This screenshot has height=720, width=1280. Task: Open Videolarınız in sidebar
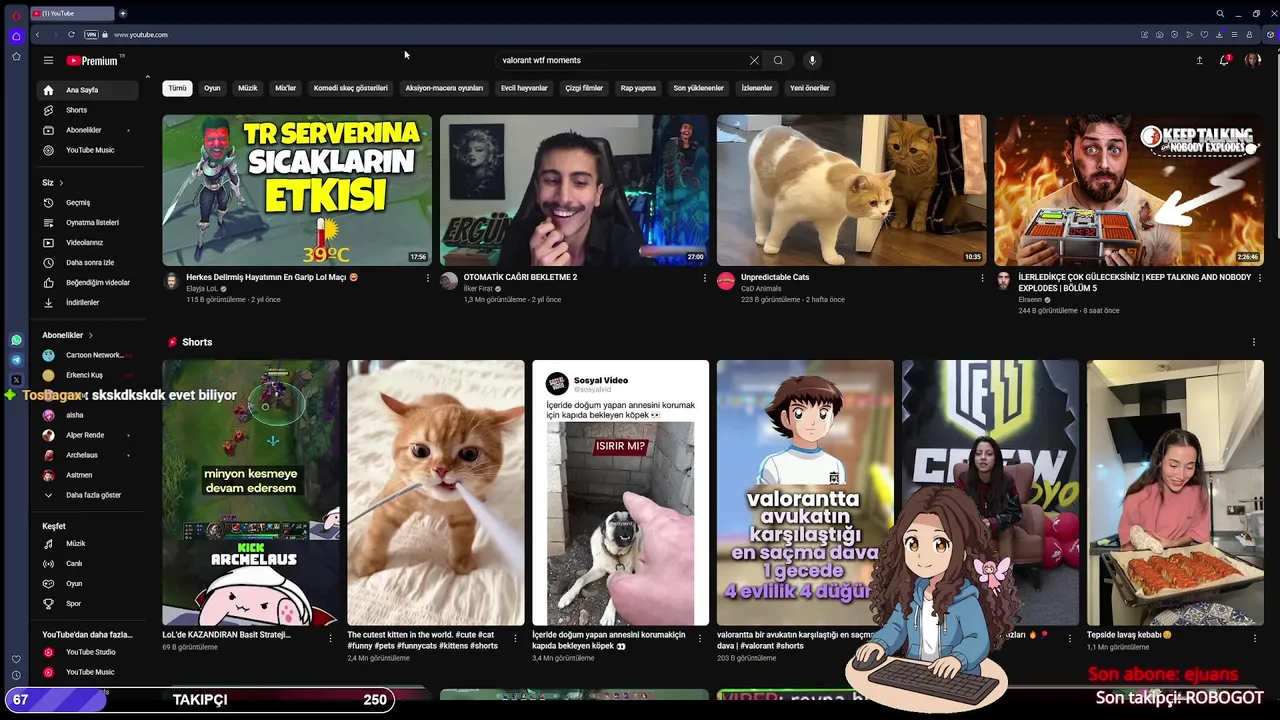[x=89, y=242]
